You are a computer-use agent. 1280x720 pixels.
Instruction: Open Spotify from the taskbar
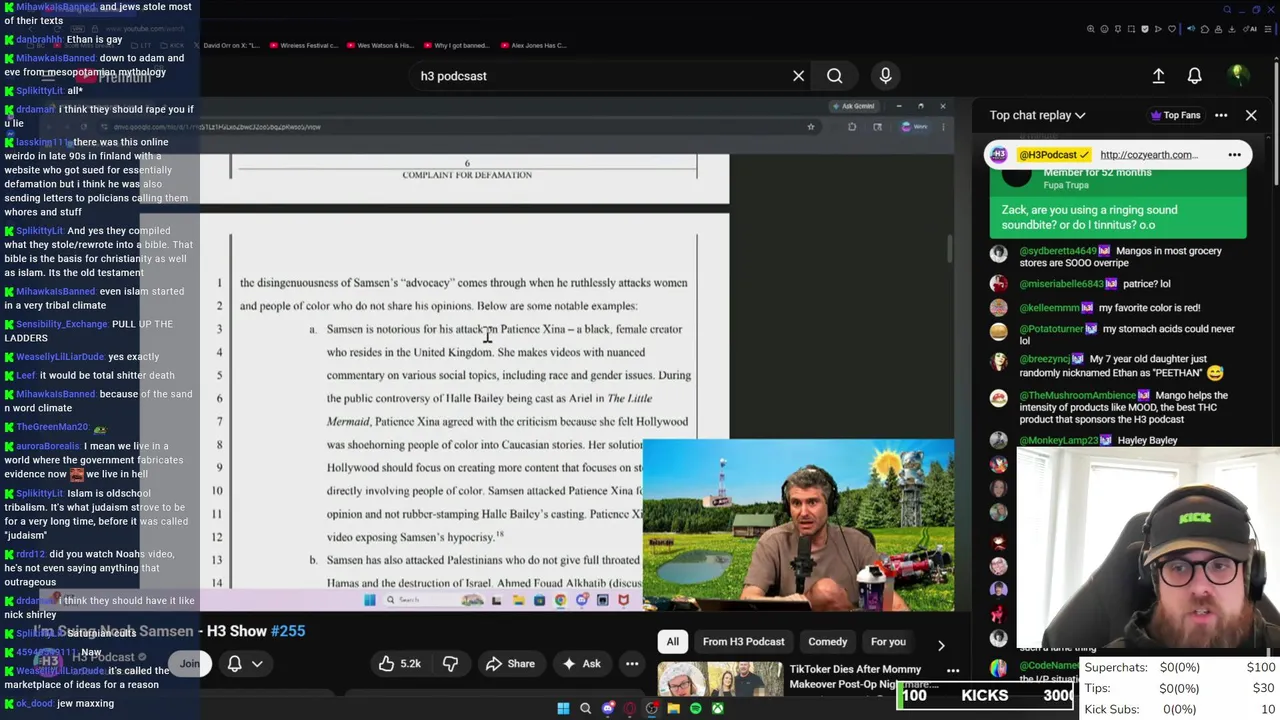696,708
